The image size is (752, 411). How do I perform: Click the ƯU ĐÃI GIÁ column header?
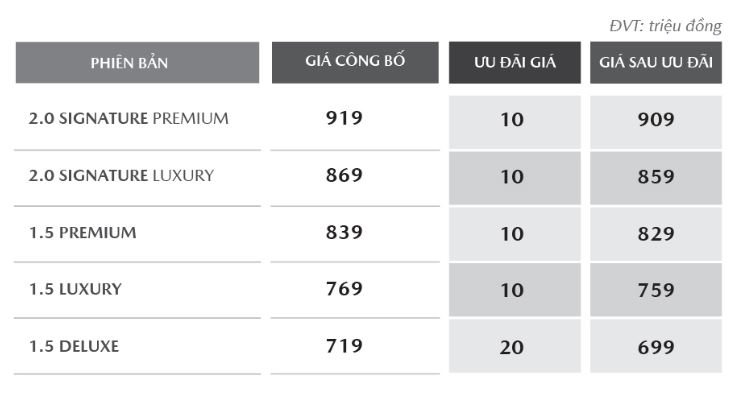tap(514, 63)
